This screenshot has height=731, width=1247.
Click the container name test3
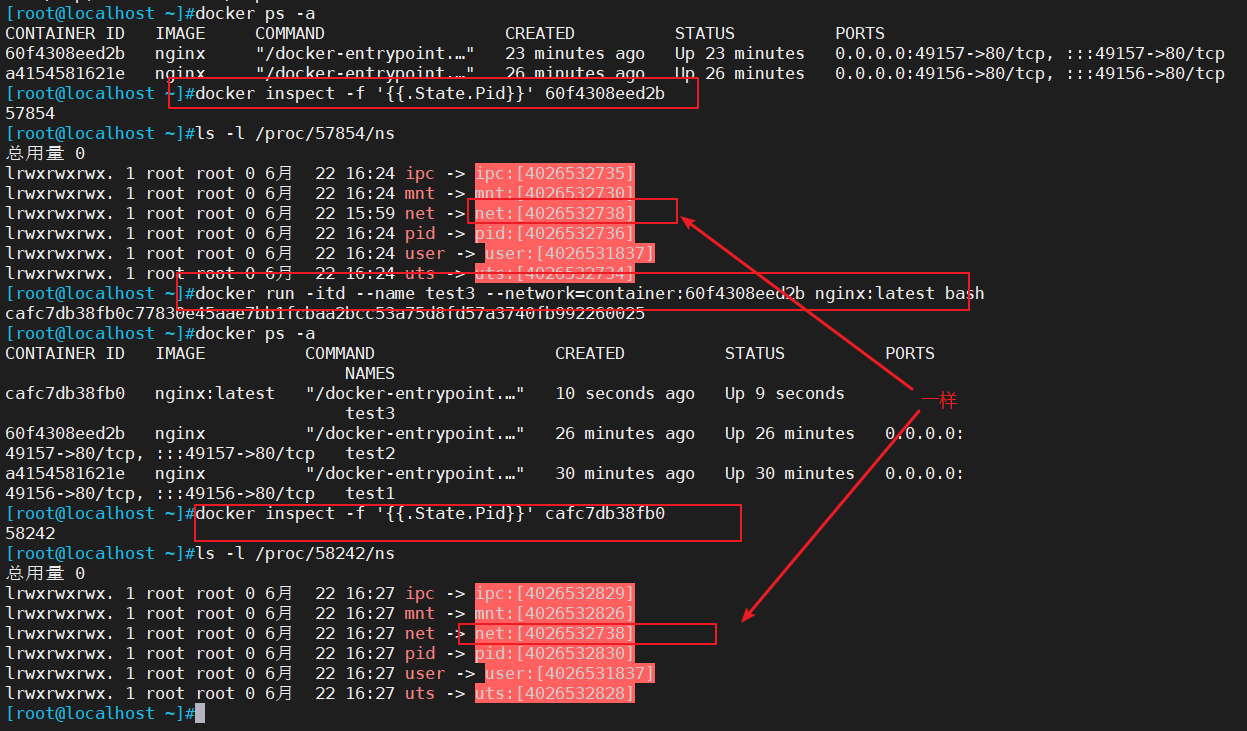click(370, 414)
